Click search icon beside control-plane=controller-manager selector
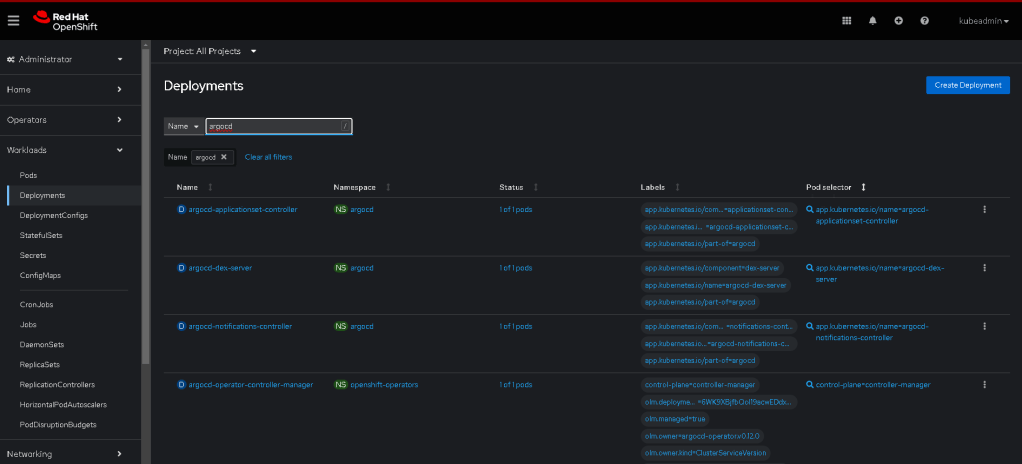 [810, 384]
